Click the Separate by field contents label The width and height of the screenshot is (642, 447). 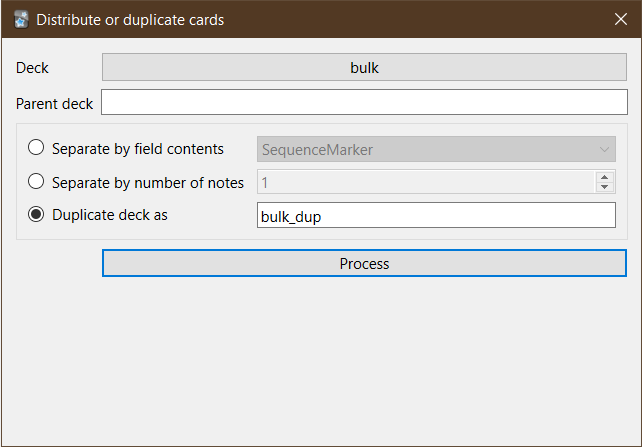[x=138, y=149]
